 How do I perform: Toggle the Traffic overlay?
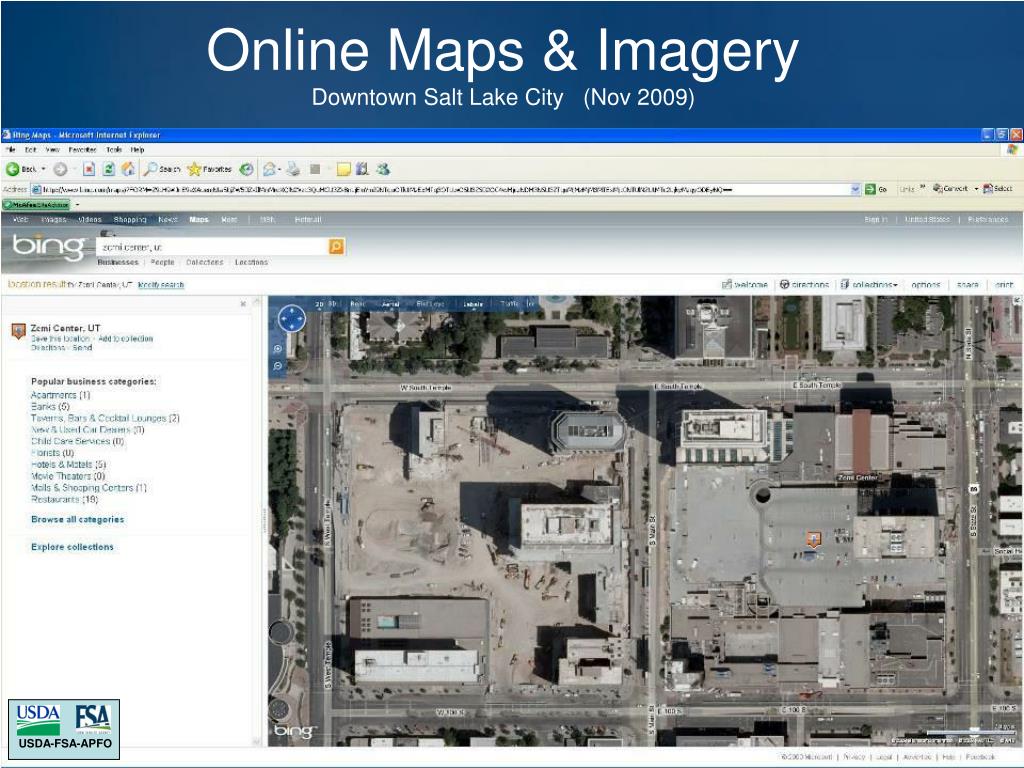click(x=509, y=304)
